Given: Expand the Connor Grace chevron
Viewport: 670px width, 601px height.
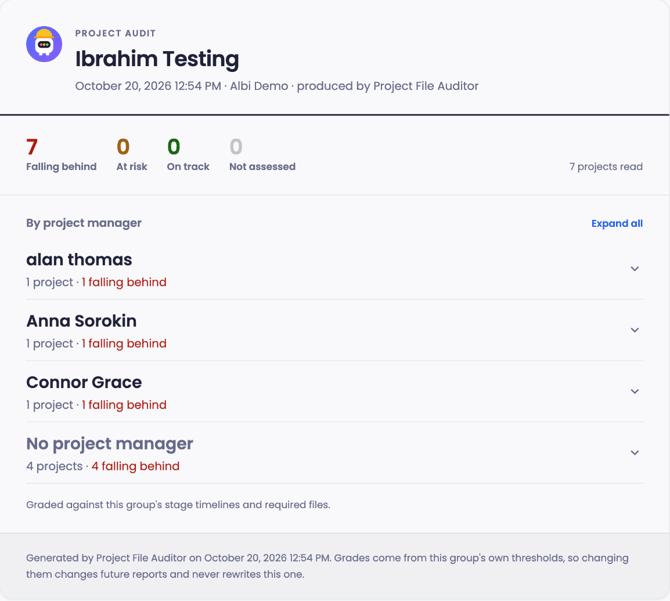Looking at the screenshot, I should 635,391.
